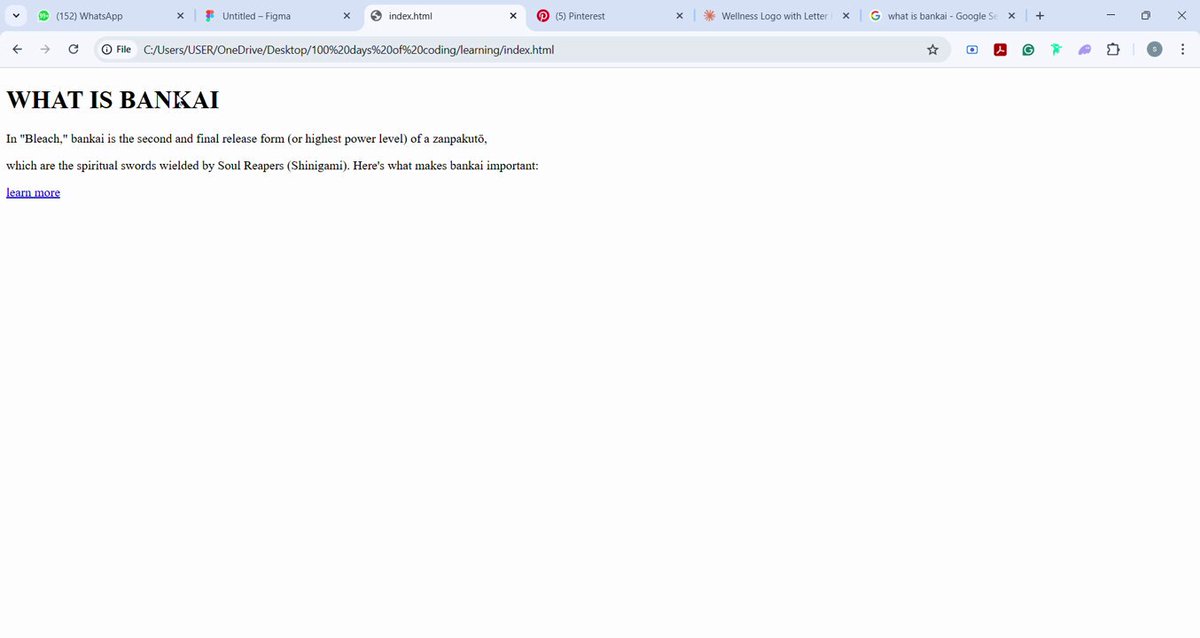Image resolution: width=1200 pixels, height=638 pixels.
Task: Click the line starting which are the spiritual swords
Action: 272,165
